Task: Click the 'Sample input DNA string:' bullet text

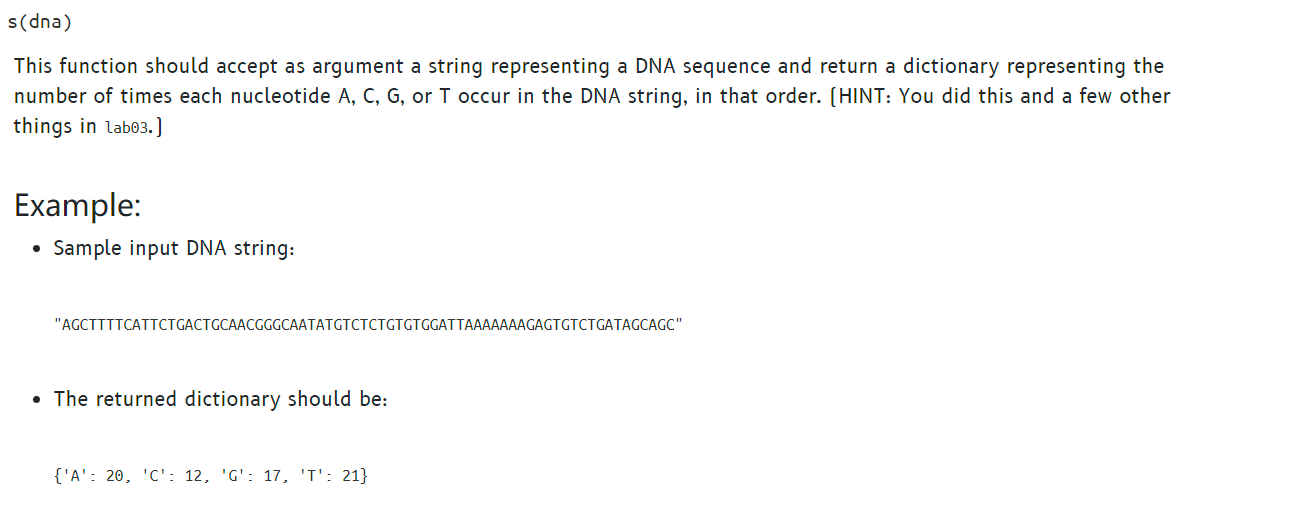Action: point(174,248)
